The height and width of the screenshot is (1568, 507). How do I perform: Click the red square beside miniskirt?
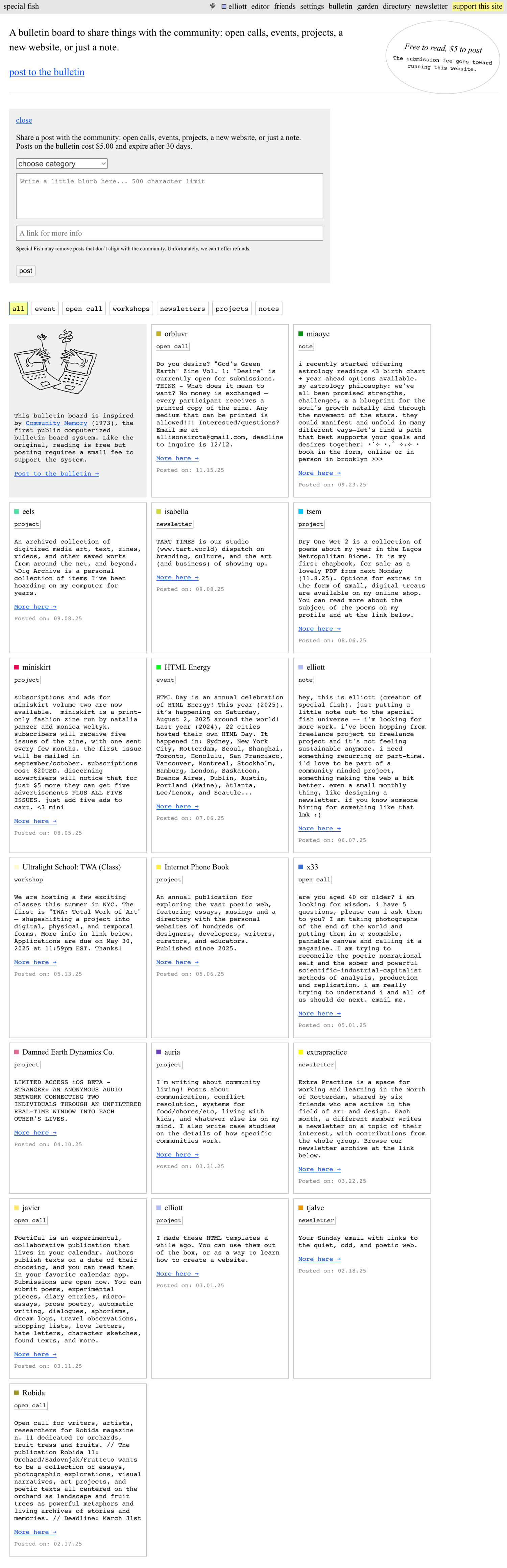[17, 667]
